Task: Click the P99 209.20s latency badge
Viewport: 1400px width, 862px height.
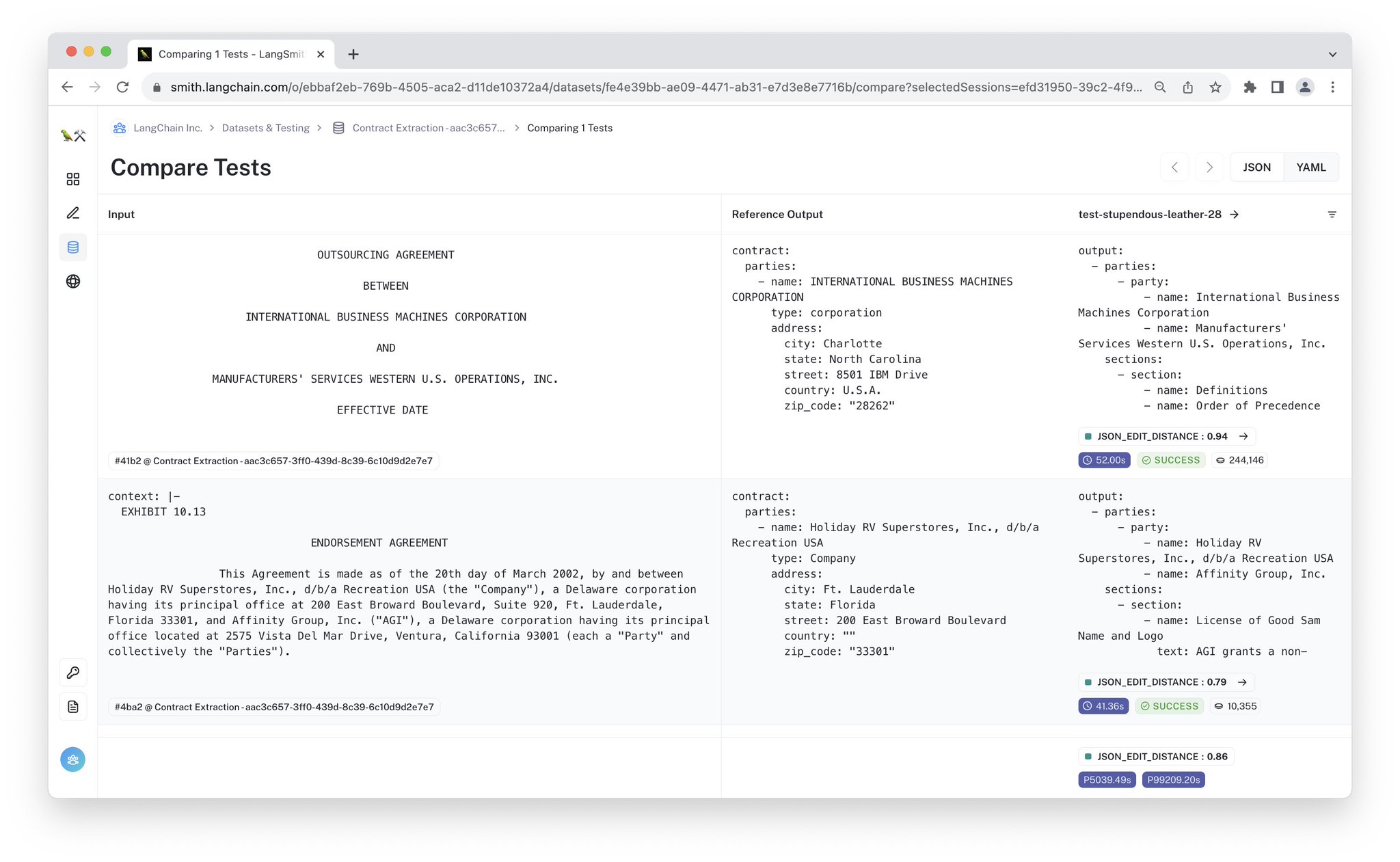Action: click(1173, 780)
